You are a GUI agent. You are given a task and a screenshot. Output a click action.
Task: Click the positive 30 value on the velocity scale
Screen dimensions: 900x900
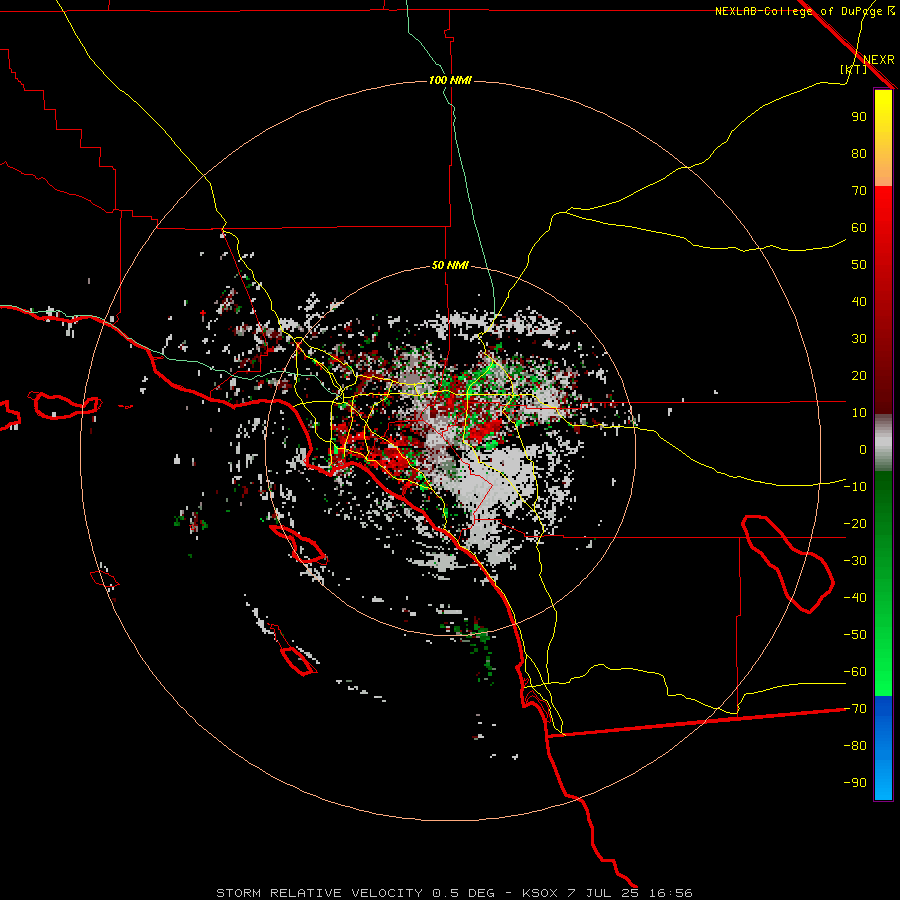859,339
